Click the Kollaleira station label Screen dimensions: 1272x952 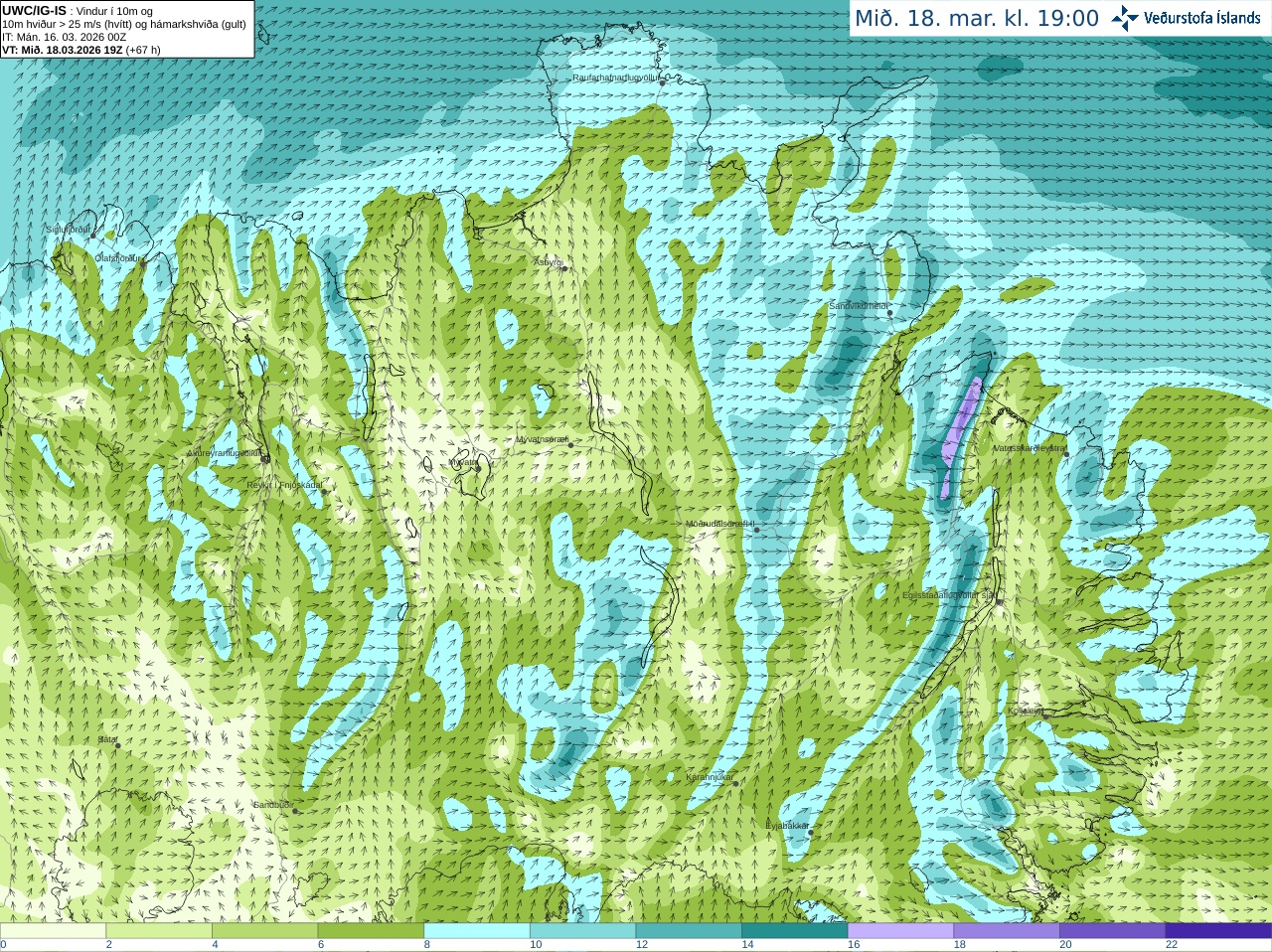tap(1026, 711)
